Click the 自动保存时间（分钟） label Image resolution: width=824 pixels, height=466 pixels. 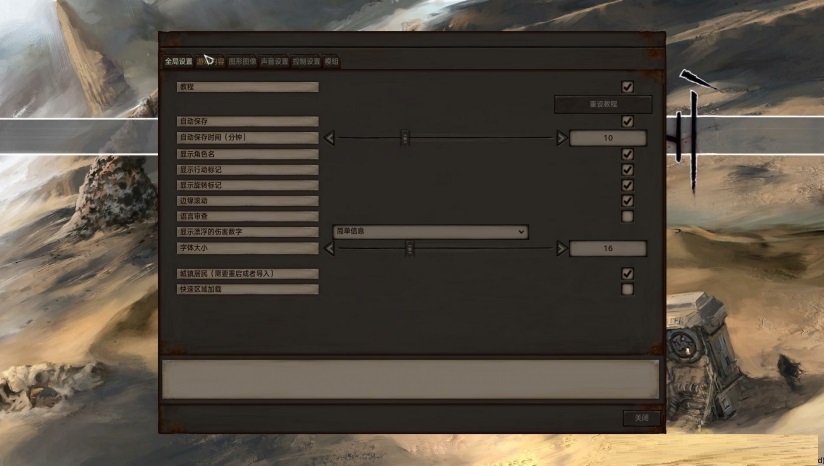click(x=248, y=138)
